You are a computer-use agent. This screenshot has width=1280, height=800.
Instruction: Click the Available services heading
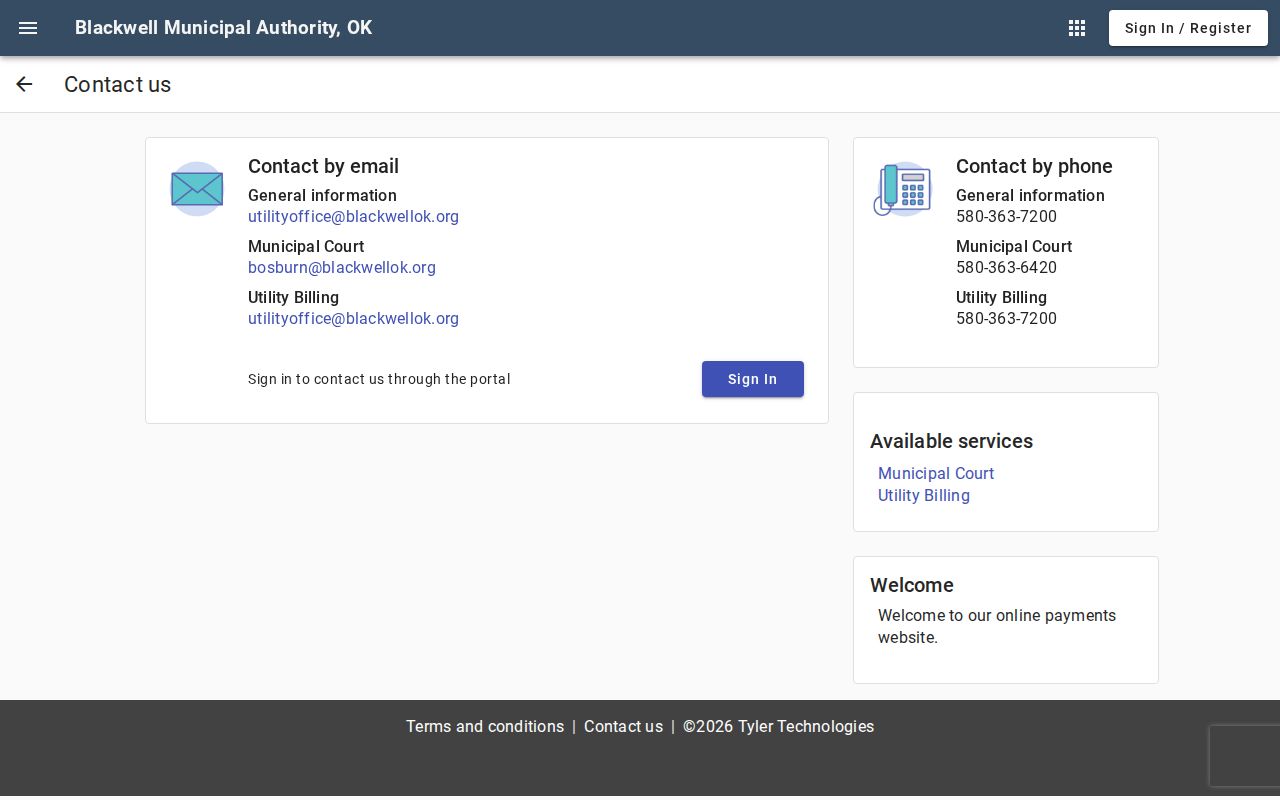tap(951, 441)
